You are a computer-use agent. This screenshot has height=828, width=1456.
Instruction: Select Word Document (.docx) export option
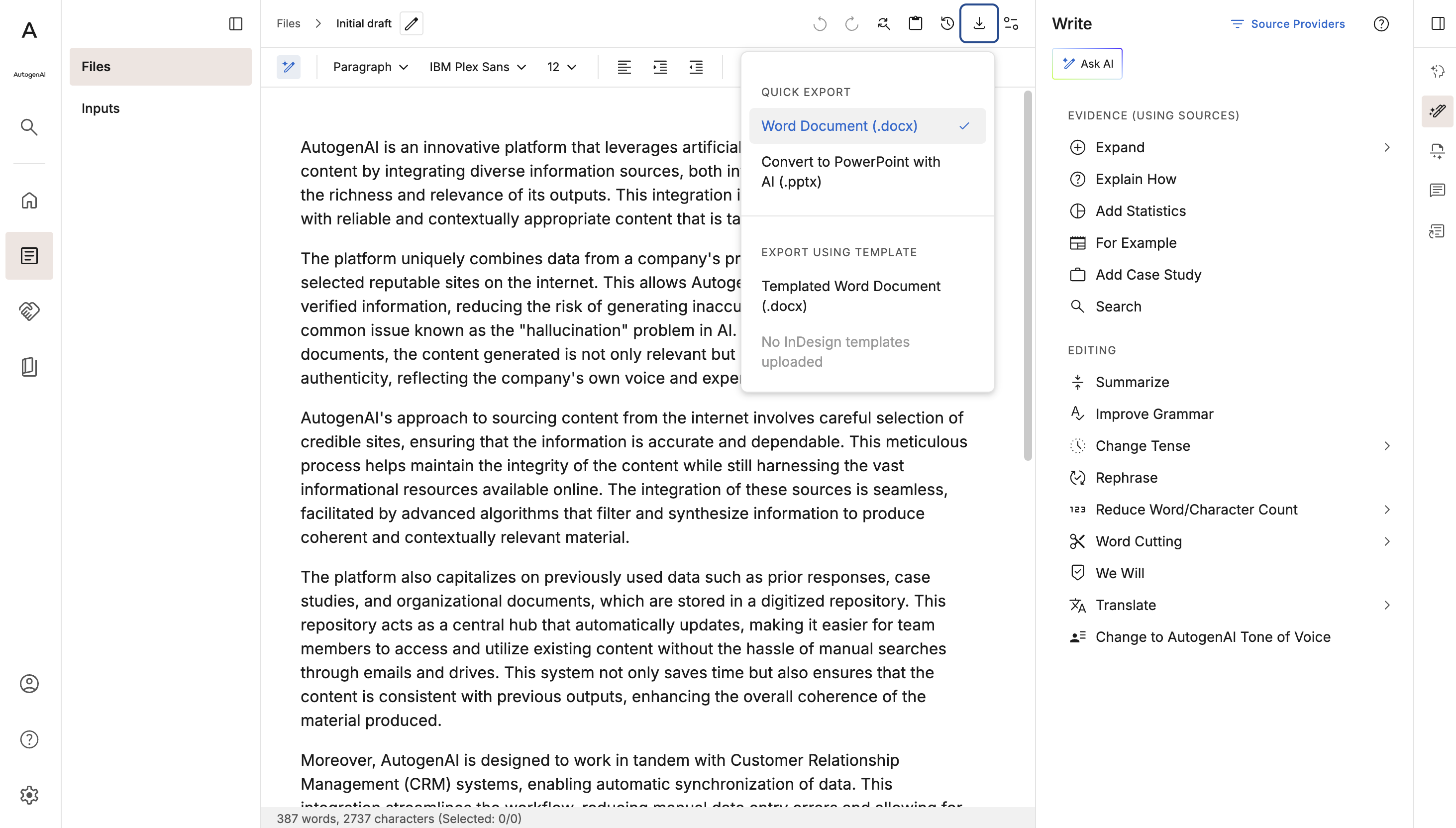(867, 126)
